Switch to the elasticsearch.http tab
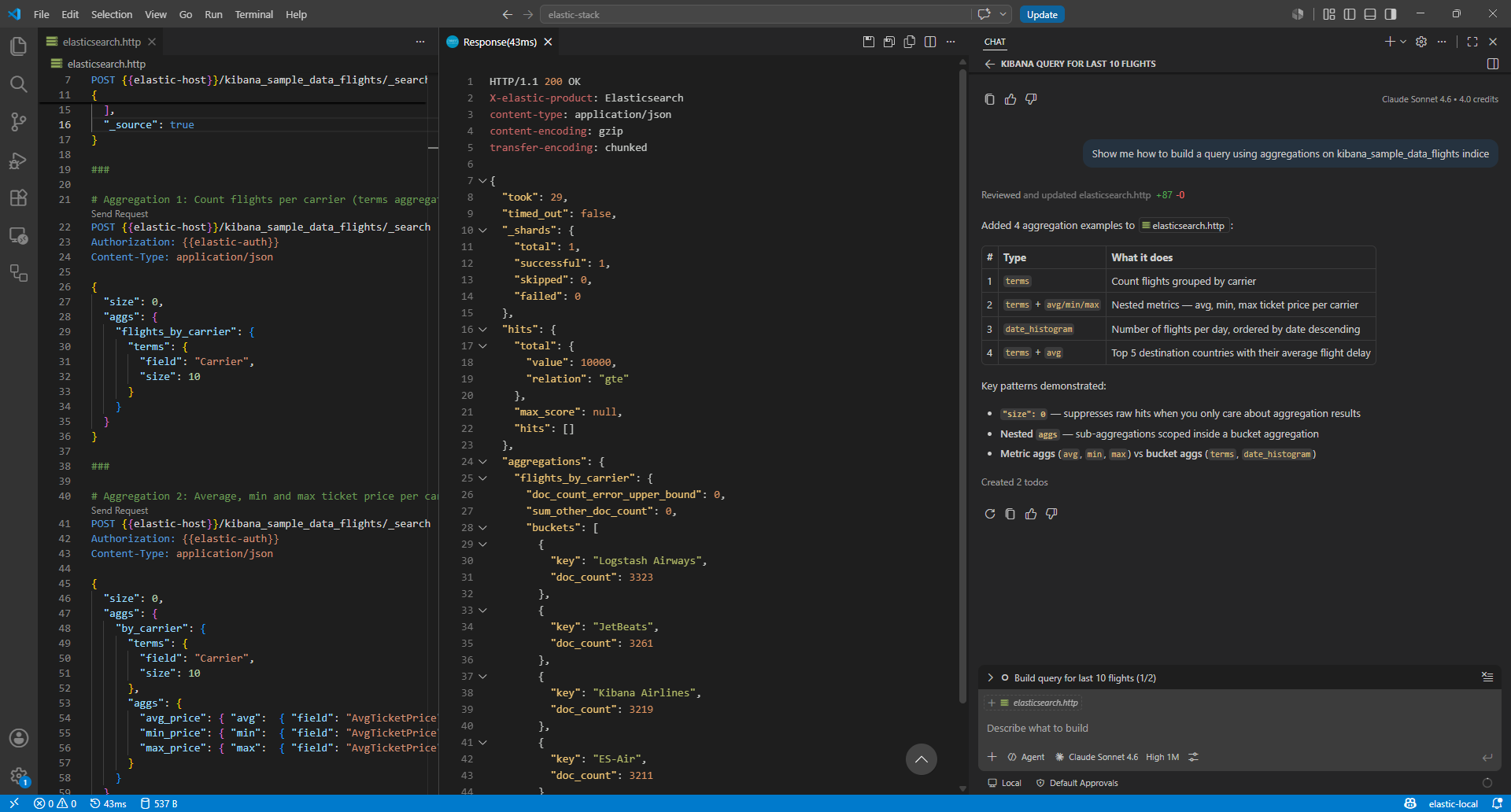 pos(102,42)
